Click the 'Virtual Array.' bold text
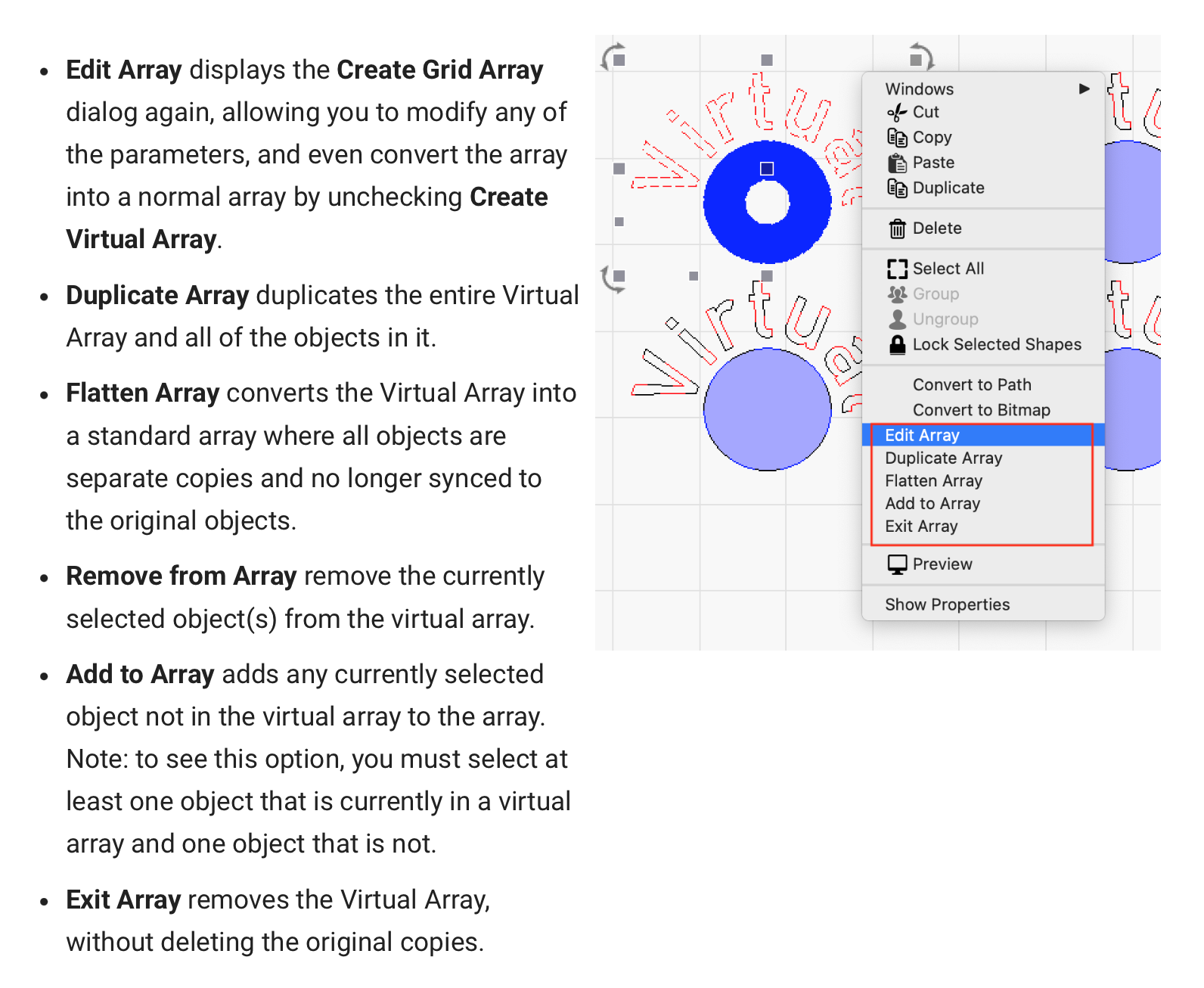 pyautogui.click(x=142, y=239)
